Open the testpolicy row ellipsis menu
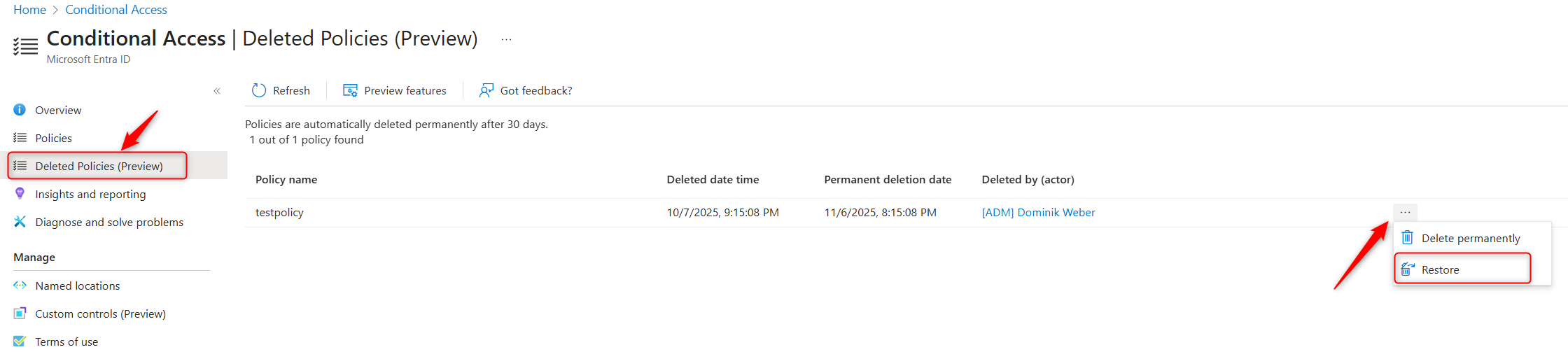 (1405, 212)
